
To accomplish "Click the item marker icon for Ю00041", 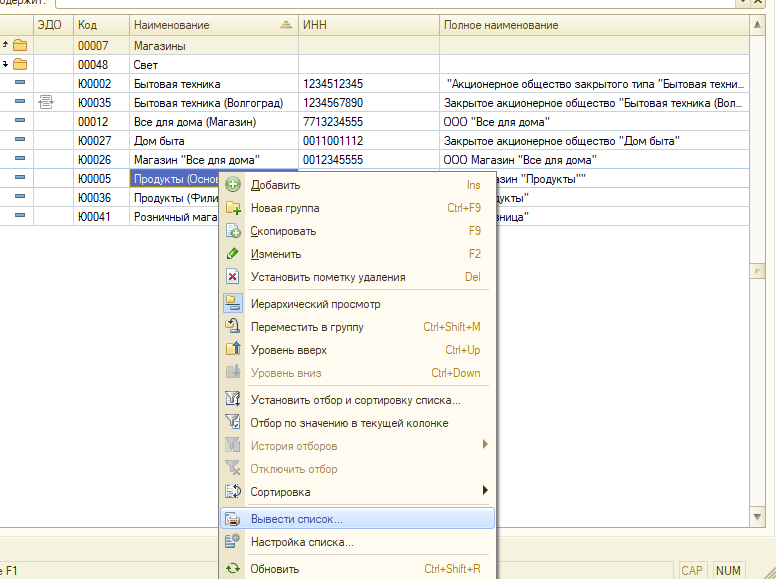I will [x=20, y=215].
